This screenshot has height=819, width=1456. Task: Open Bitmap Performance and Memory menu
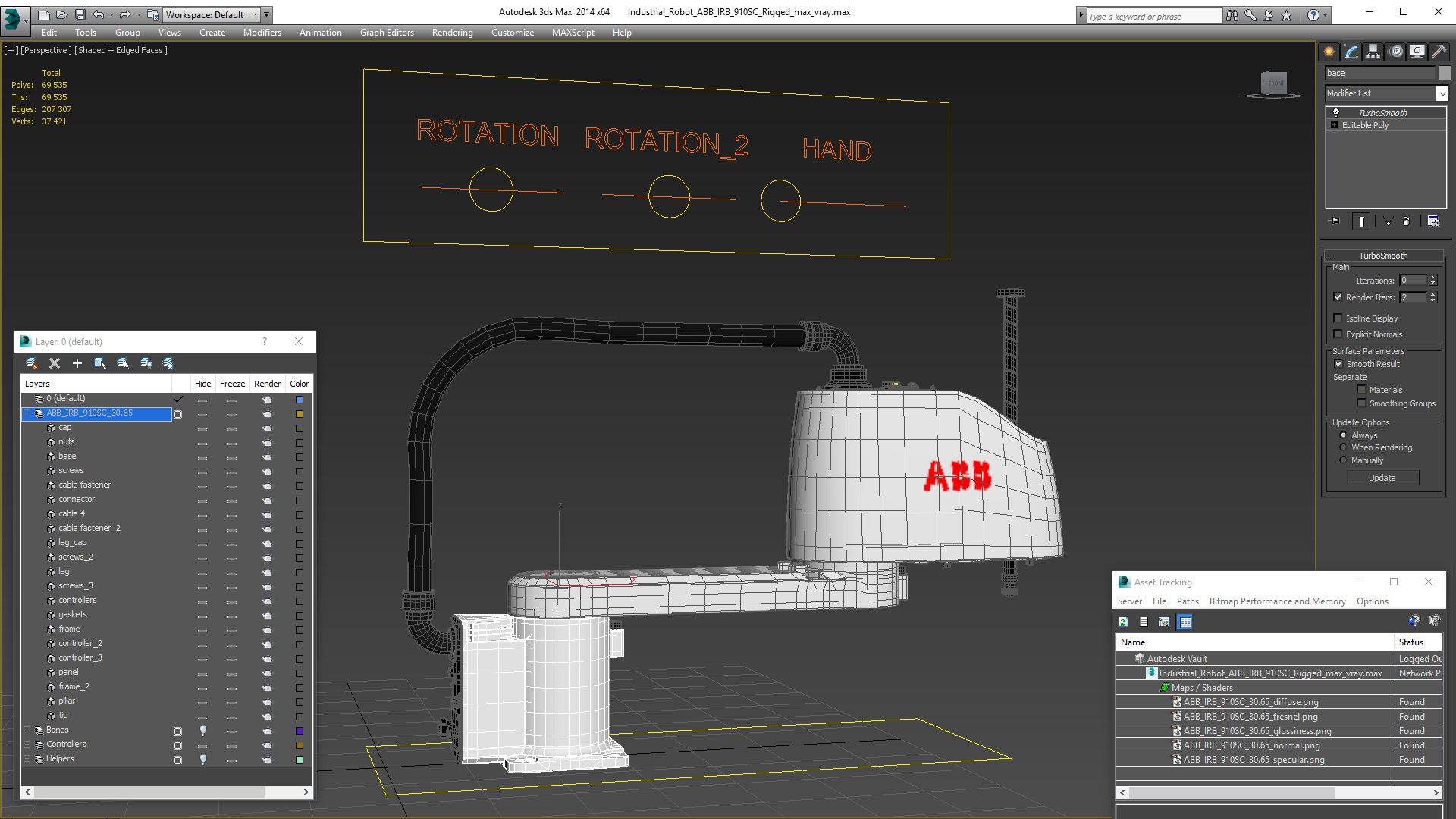[1277, 601]
